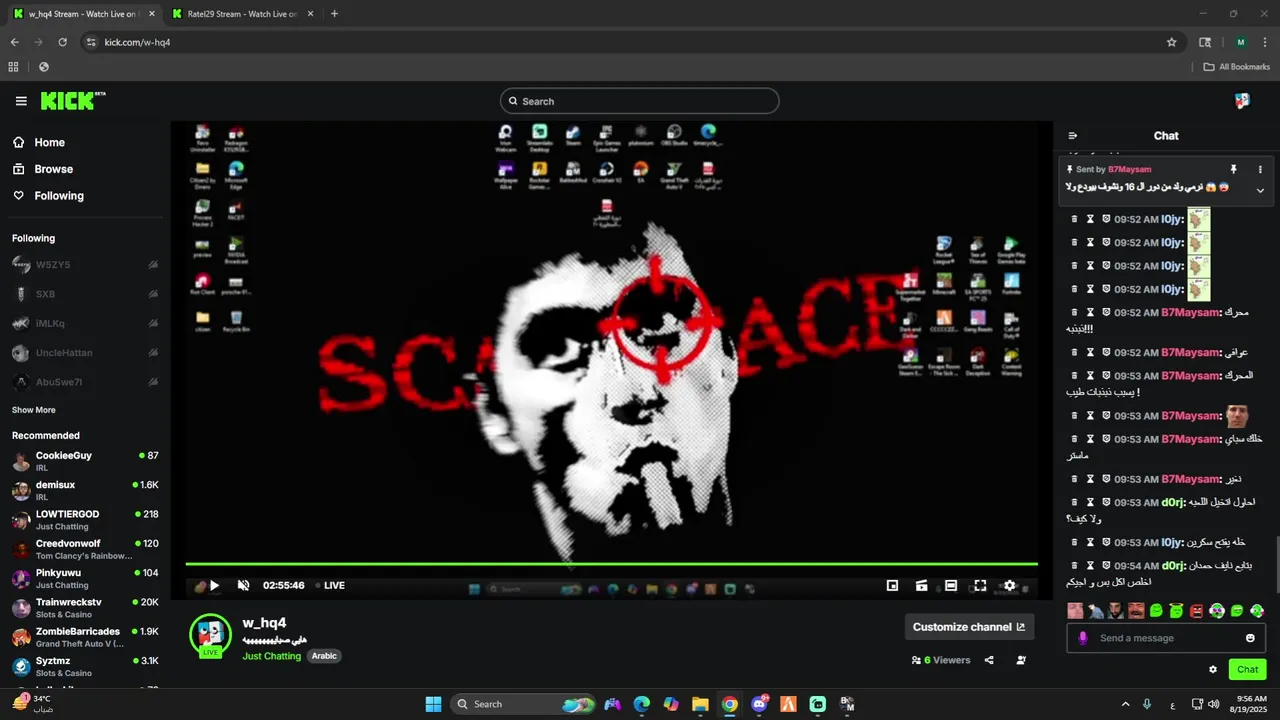Bookmark this page with star icon
This screenshot has height=720, width=1280.
pos(1171,42)
